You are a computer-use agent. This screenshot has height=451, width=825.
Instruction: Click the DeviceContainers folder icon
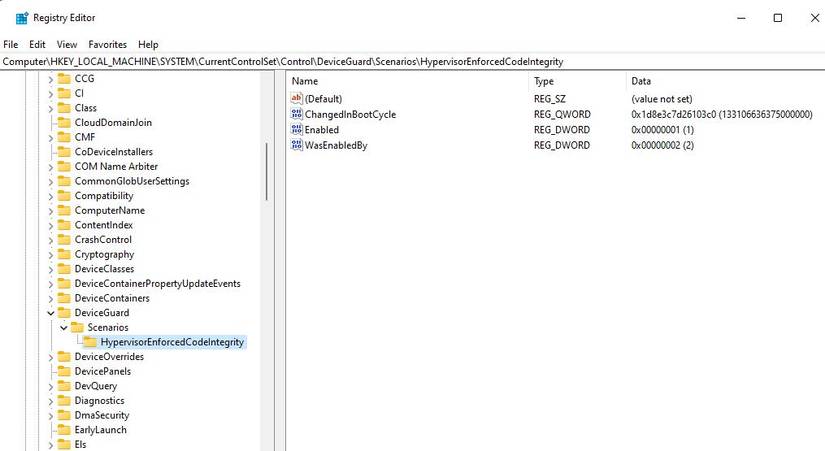click(x=64, y=298)
